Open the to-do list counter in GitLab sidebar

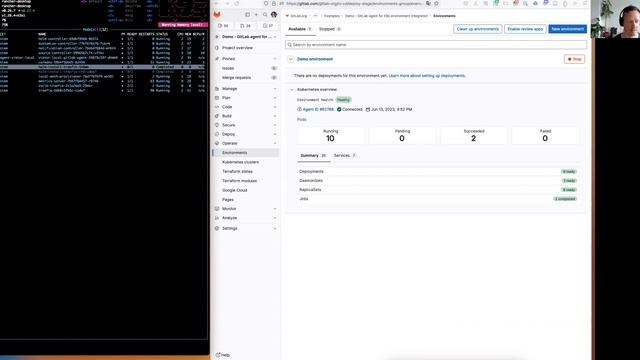coord(268,26)
